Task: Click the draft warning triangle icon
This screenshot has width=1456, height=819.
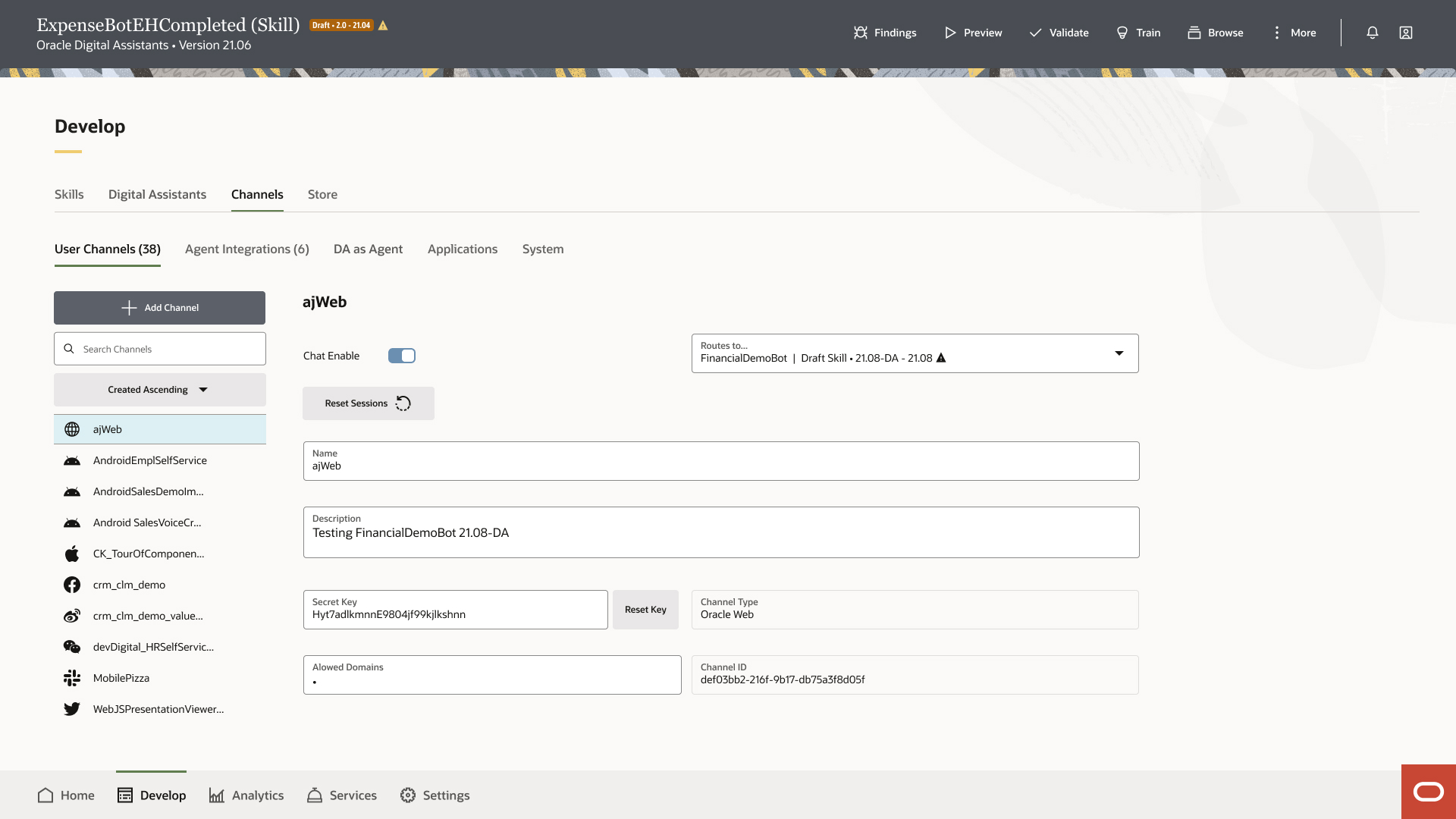Action: click(383, 25)
